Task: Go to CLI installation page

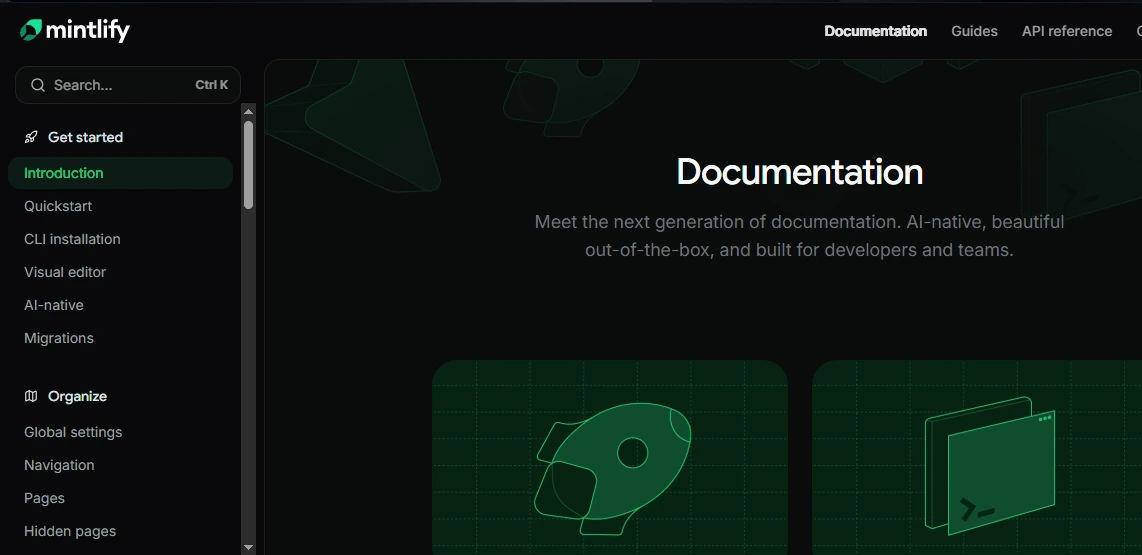Action: pyautogui.click(x=72, y=239)
